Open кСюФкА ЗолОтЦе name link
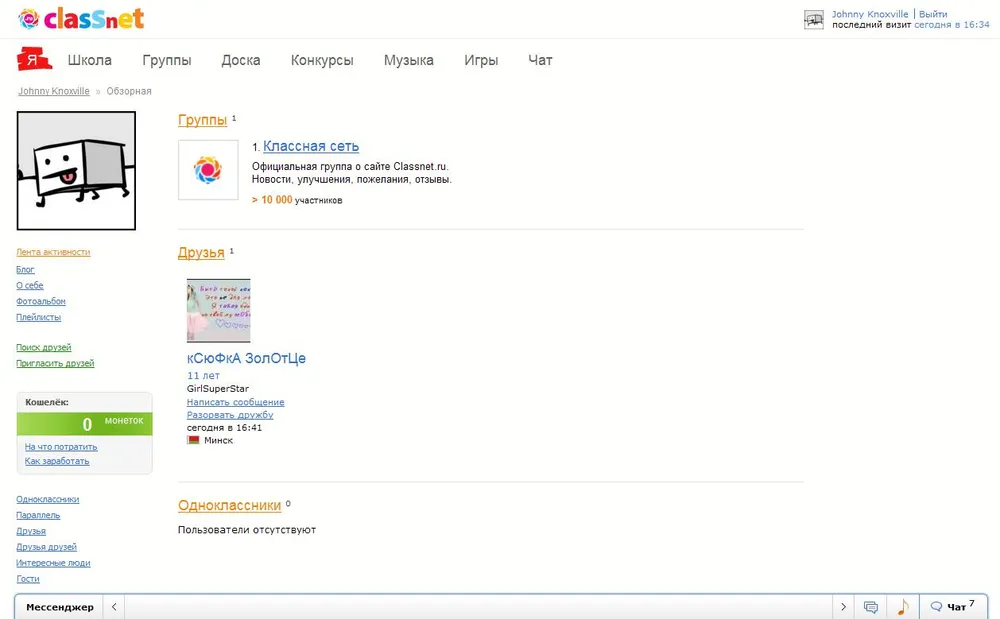Viewport: 1000px width, 619px height. 246,358
